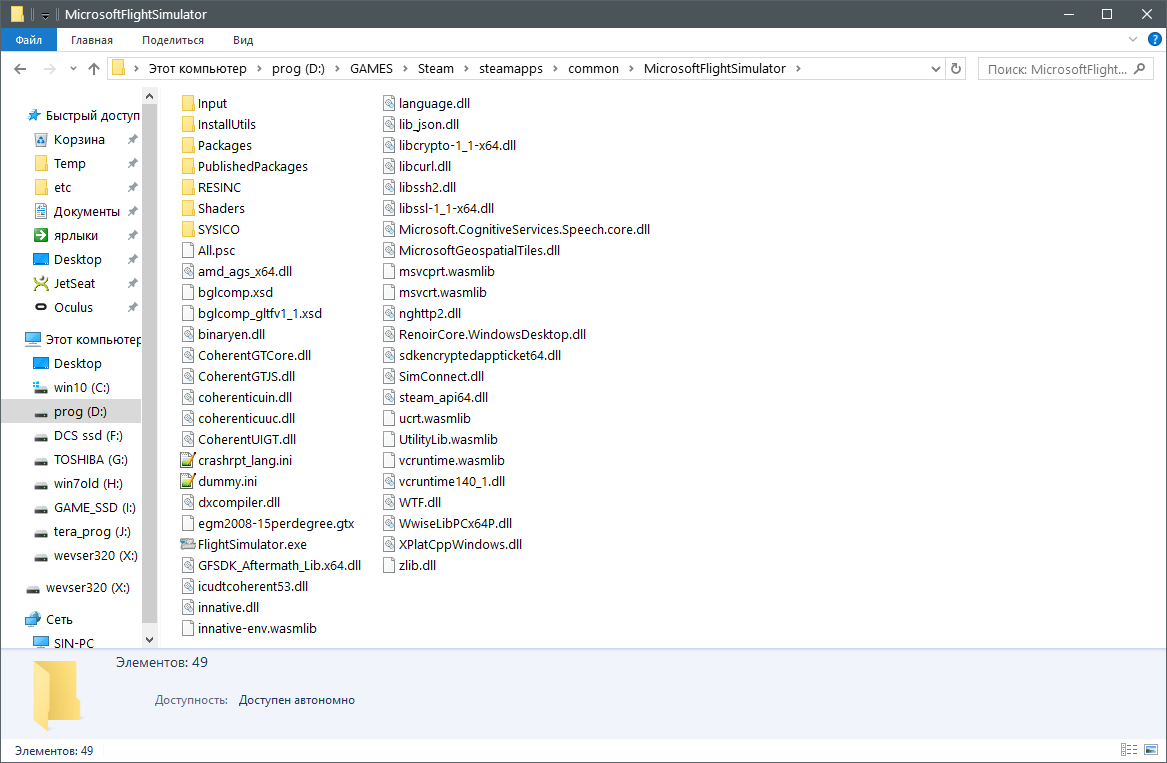Navigate to steamapps in the address path
Image resolution: width=1167 pixels, height=763 pixels.
pos(511,68)
